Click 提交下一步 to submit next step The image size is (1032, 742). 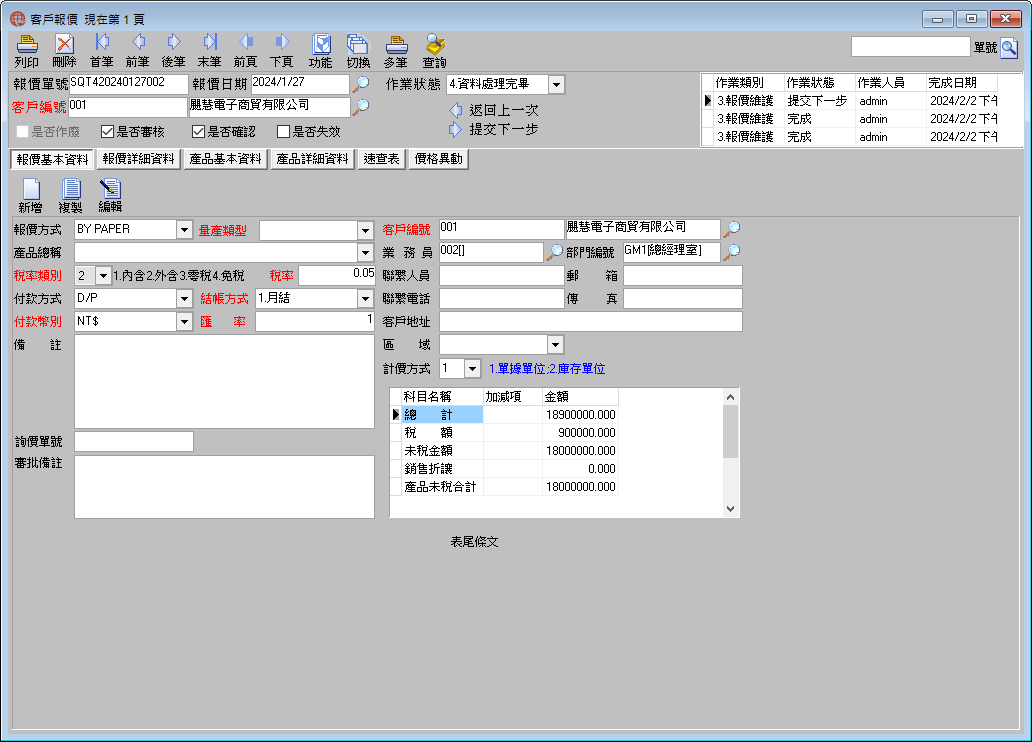coord(494,130)
